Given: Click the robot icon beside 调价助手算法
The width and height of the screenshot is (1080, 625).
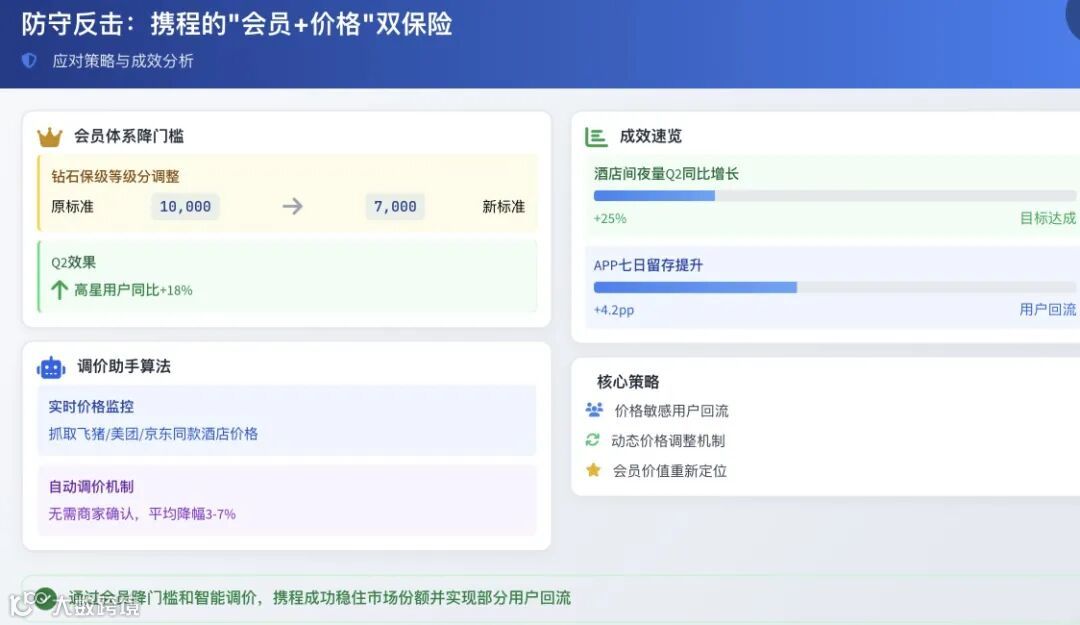Looking at the screenshot, I should (x=51, y=367).
